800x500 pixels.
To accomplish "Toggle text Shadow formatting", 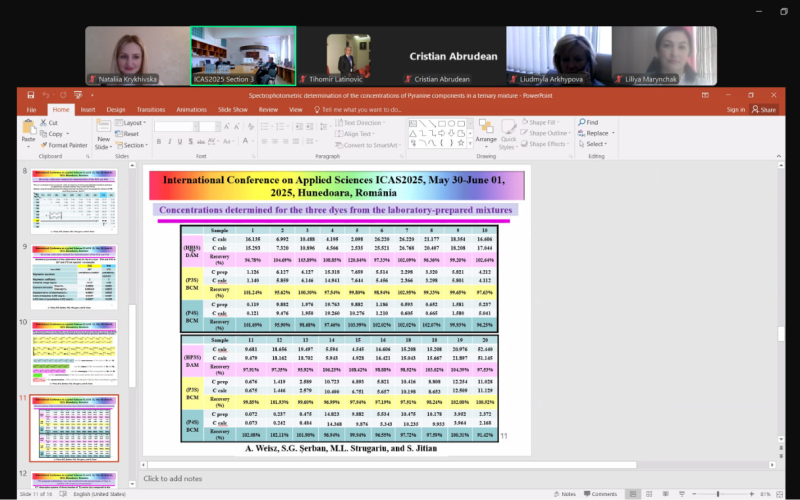I will [x=191, y=141].
